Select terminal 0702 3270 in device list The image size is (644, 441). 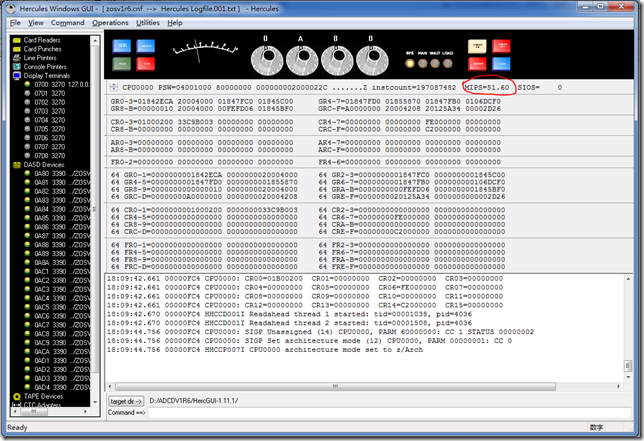(50, 102)
